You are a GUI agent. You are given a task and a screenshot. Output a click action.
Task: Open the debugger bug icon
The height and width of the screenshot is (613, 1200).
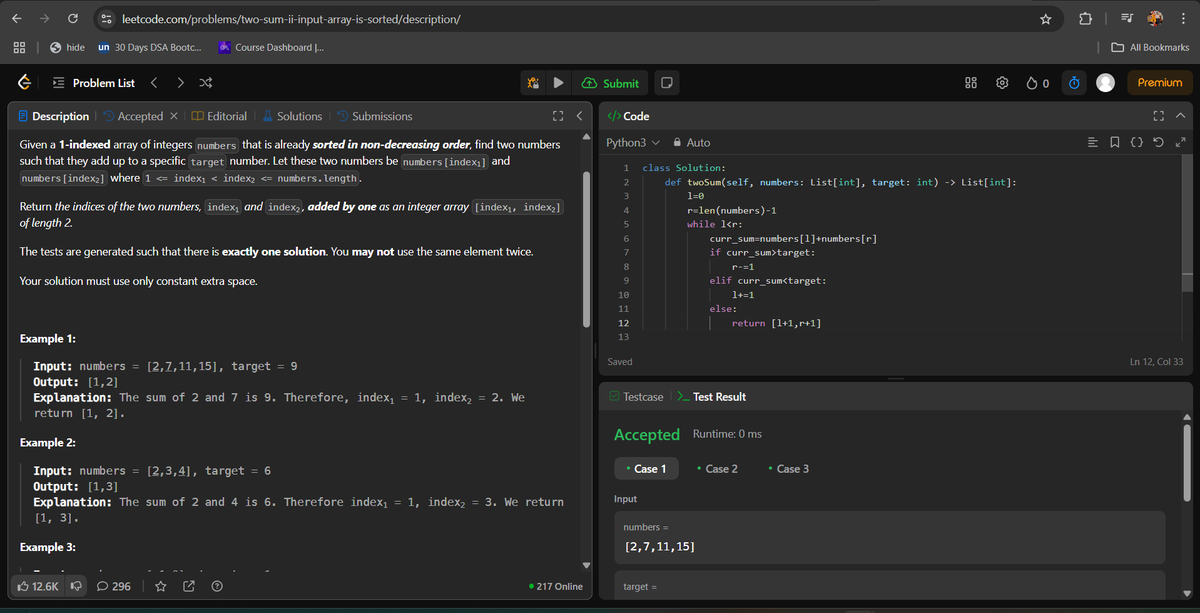click(x=534, y=83)
